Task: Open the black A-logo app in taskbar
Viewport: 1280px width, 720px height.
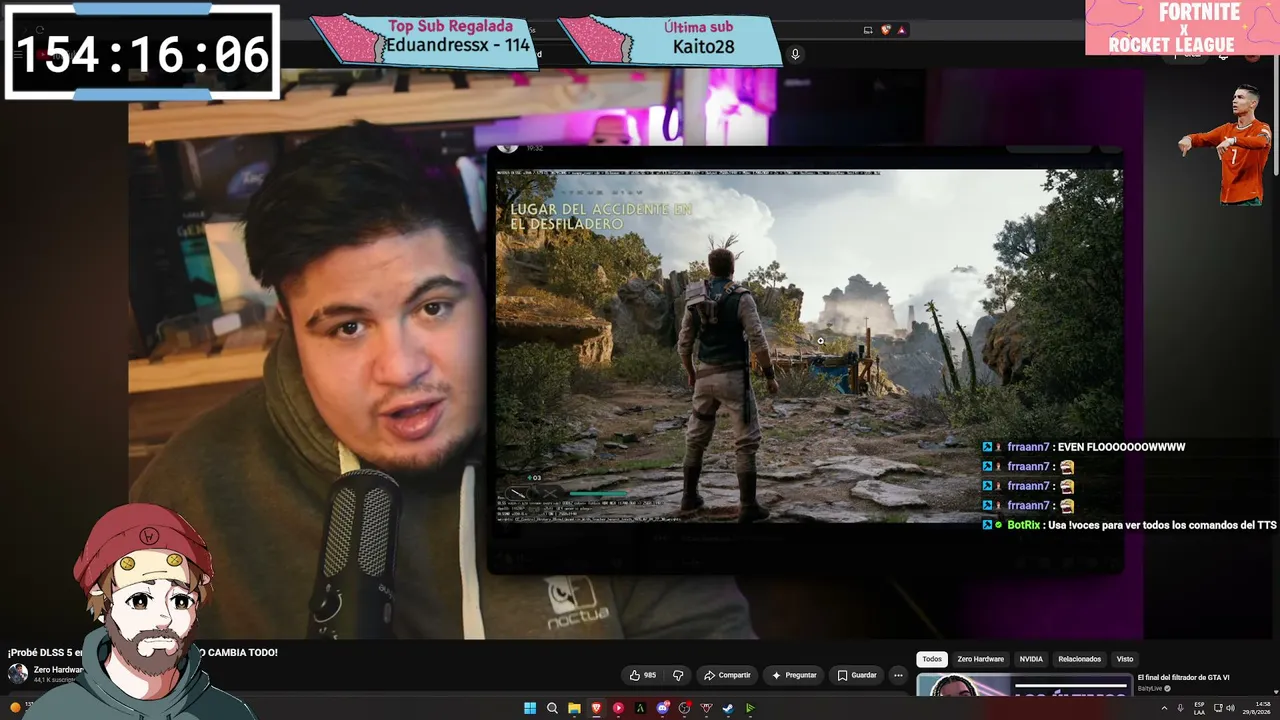Action: pos(640,708)
